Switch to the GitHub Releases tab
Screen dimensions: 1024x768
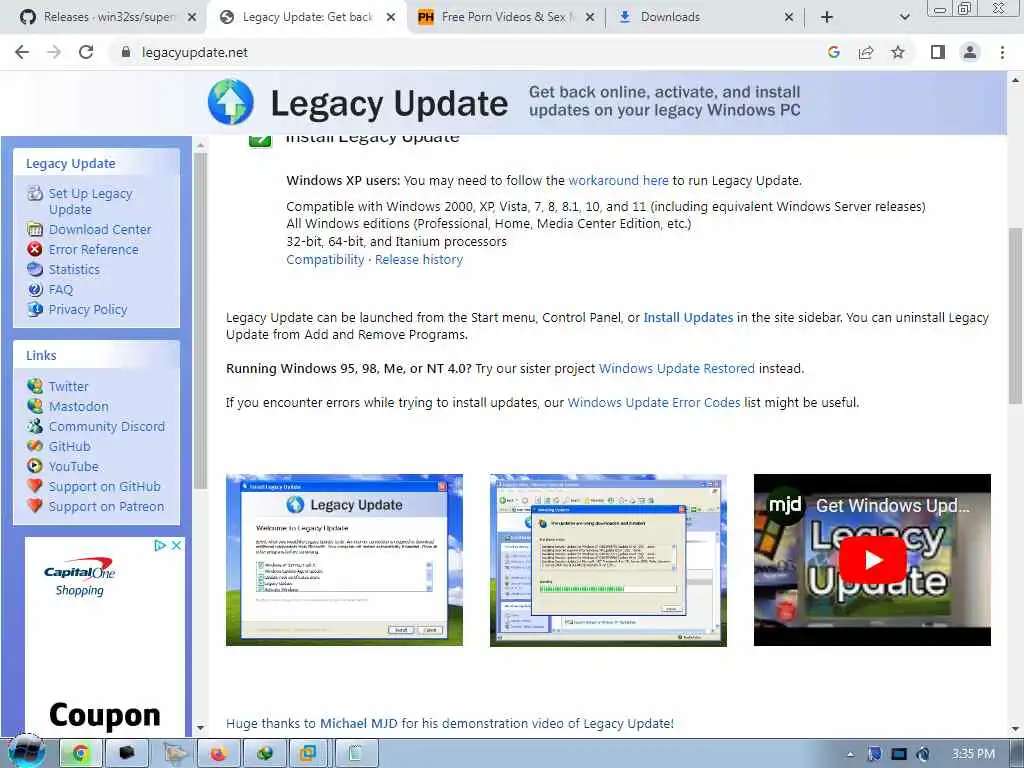click(x=108, y=17)
